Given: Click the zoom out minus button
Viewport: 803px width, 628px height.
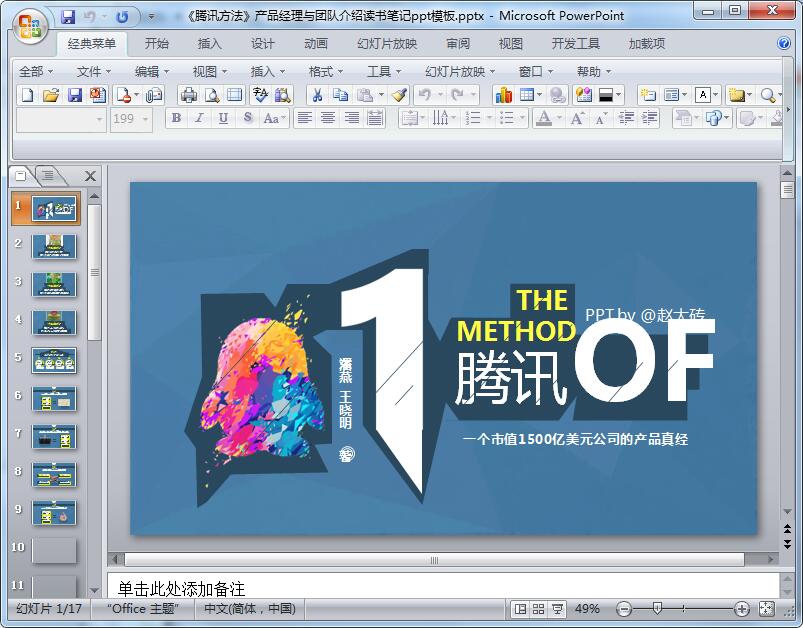Looking at the screenshot, I should [624, 609].
